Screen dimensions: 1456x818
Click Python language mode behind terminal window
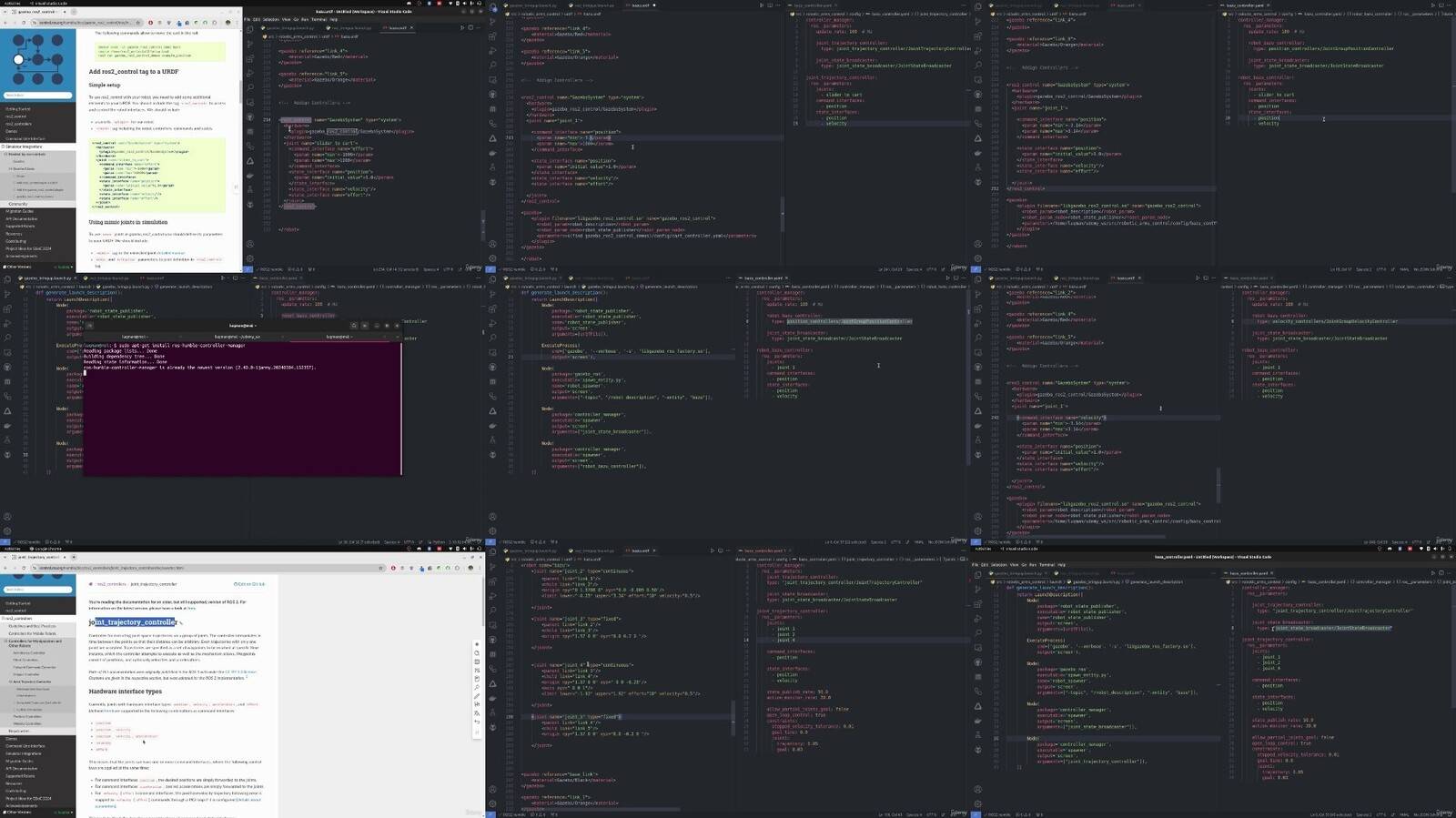pos(439,541)
